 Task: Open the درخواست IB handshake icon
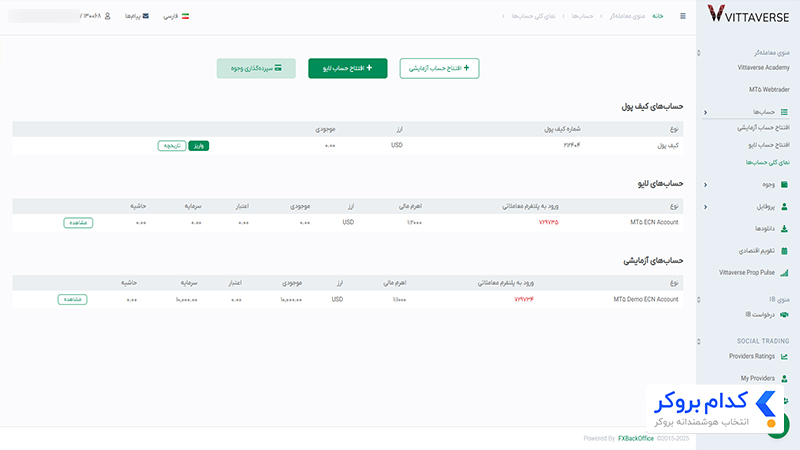coord(784,315)
